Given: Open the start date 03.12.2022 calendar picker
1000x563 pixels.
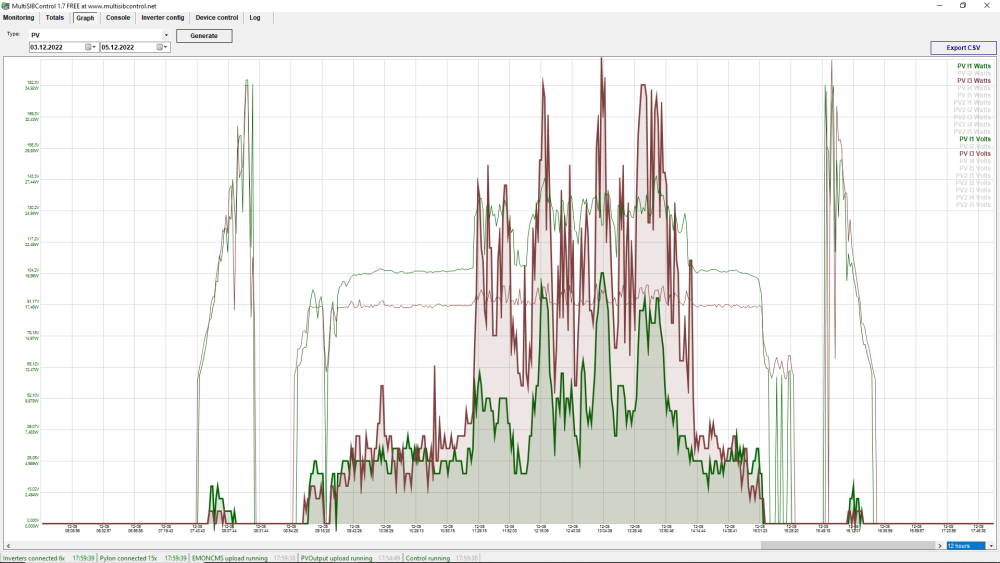Looking at the screenshot, I should click(x=90, y=47).
